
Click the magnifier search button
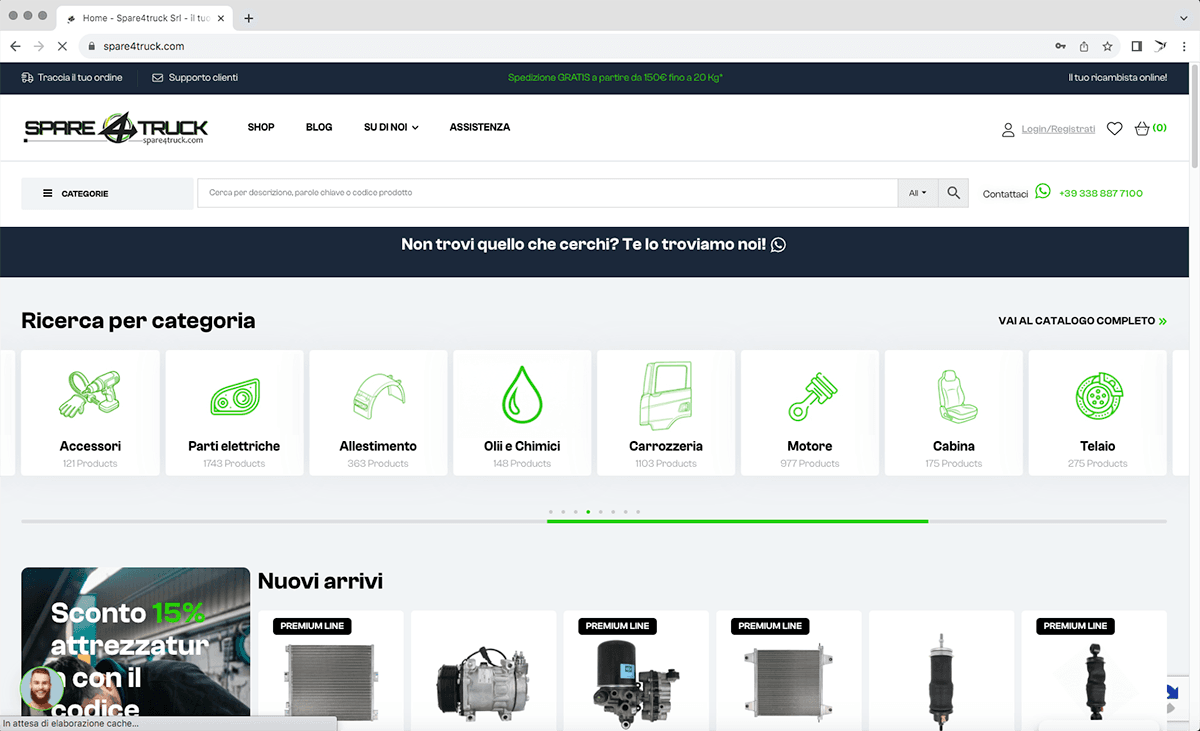[x=954, y=193]
